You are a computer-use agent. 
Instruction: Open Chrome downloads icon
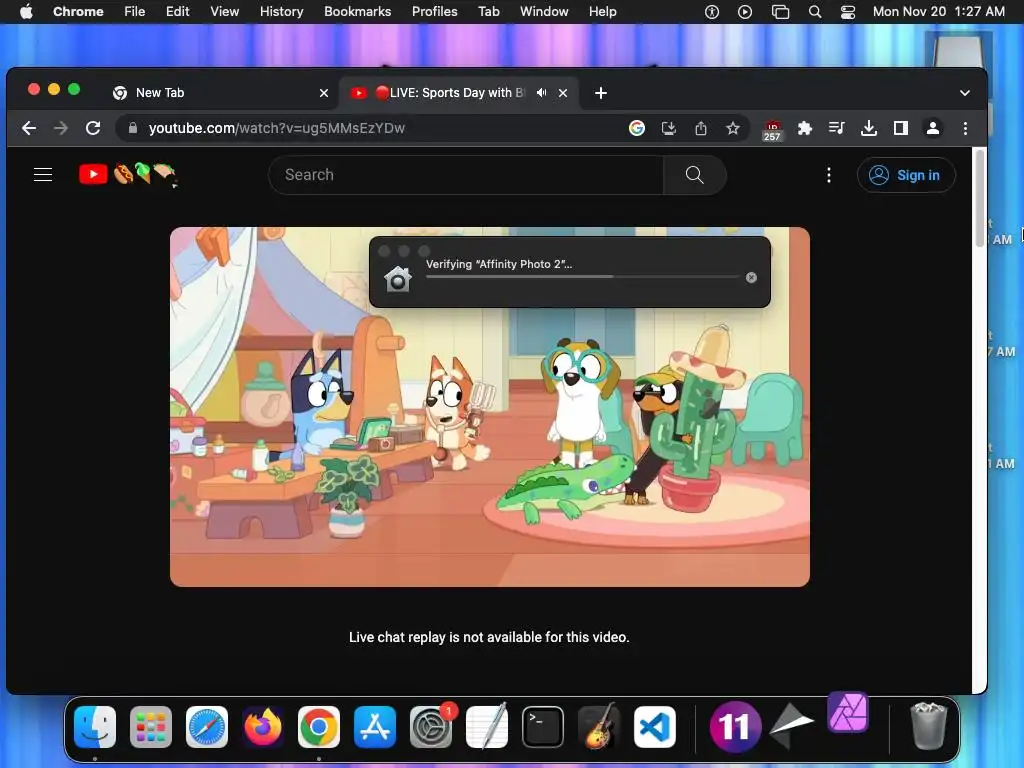[x=869, y=128]
